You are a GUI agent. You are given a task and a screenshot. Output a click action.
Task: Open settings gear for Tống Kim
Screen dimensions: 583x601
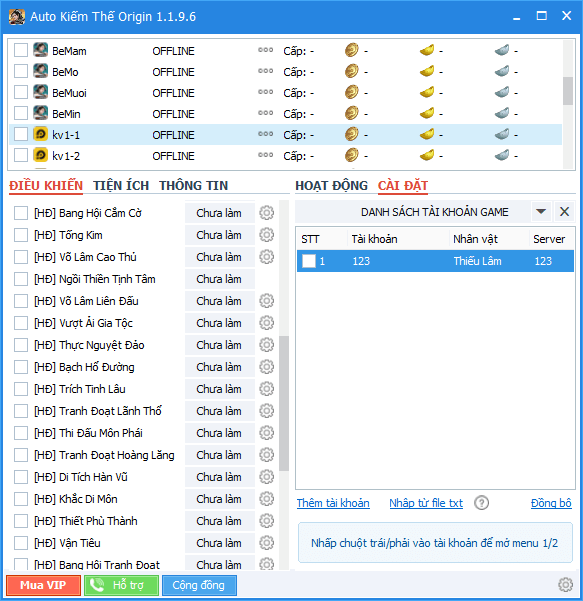point(266,235)
